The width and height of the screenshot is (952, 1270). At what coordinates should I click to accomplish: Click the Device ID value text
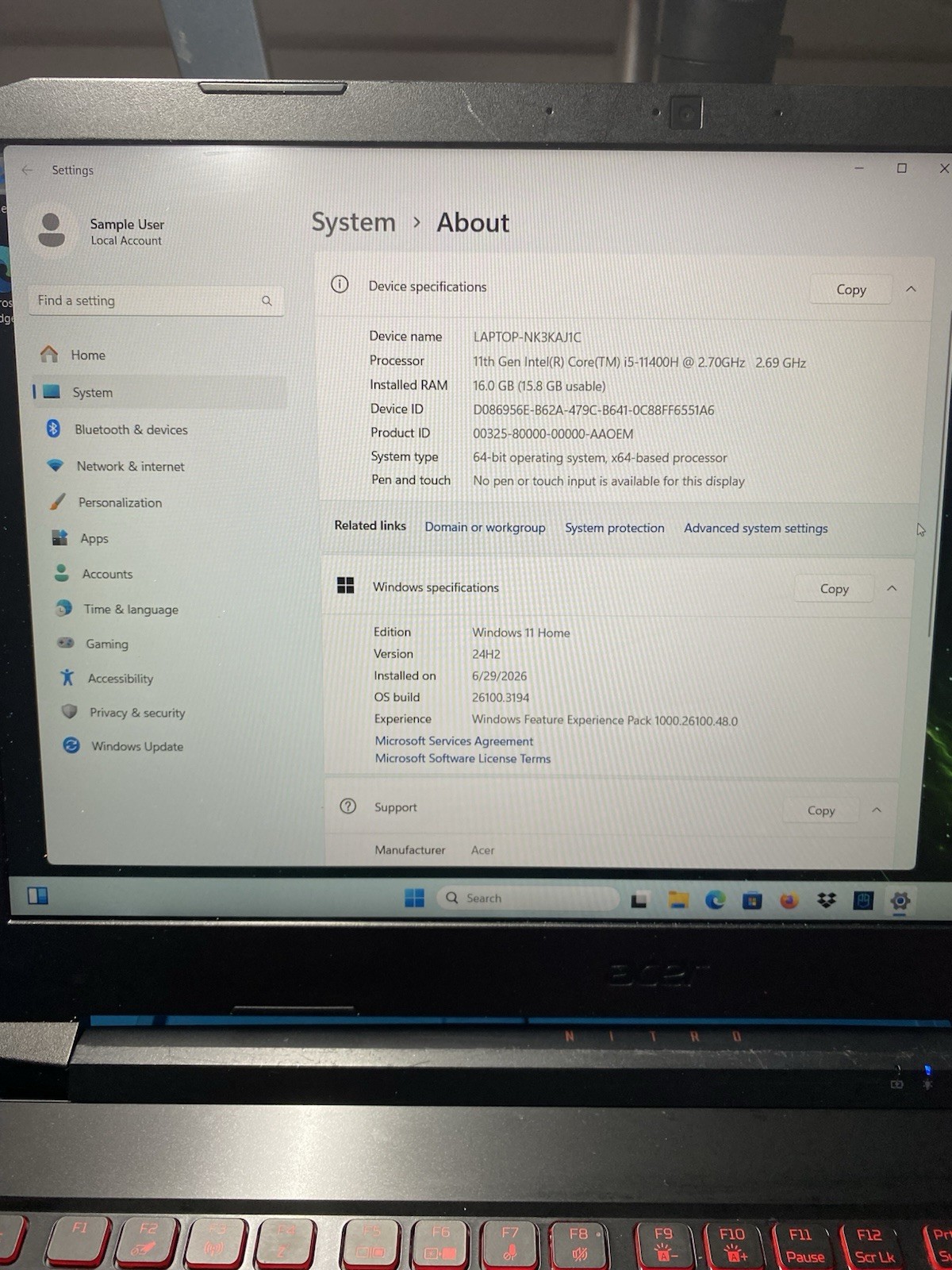pyautogui.click(x=593, y=410)
